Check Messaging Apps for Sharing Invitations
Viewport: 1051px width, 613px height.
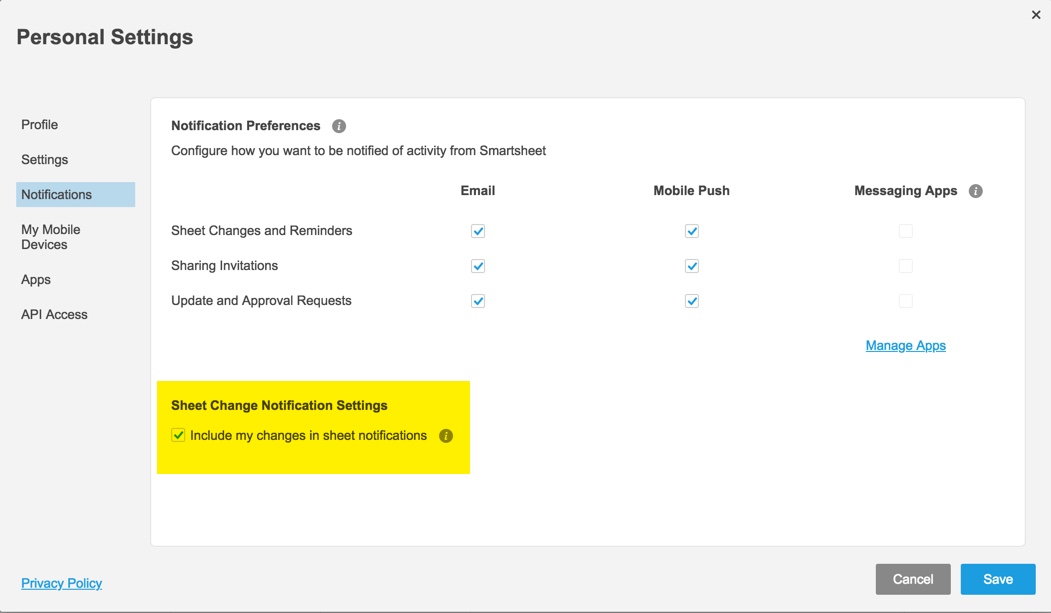905,265
